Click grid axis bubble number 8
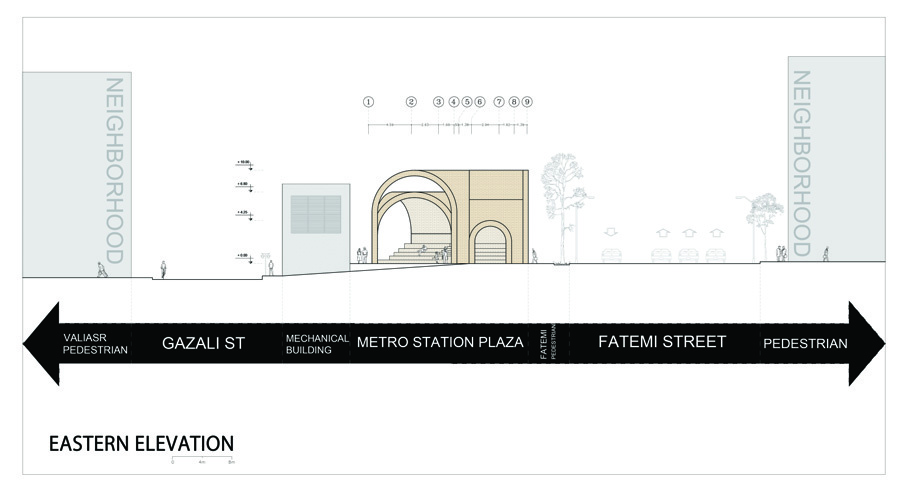Image resolution: width=908 pixels, height=499 pixels. click(514, 102)
